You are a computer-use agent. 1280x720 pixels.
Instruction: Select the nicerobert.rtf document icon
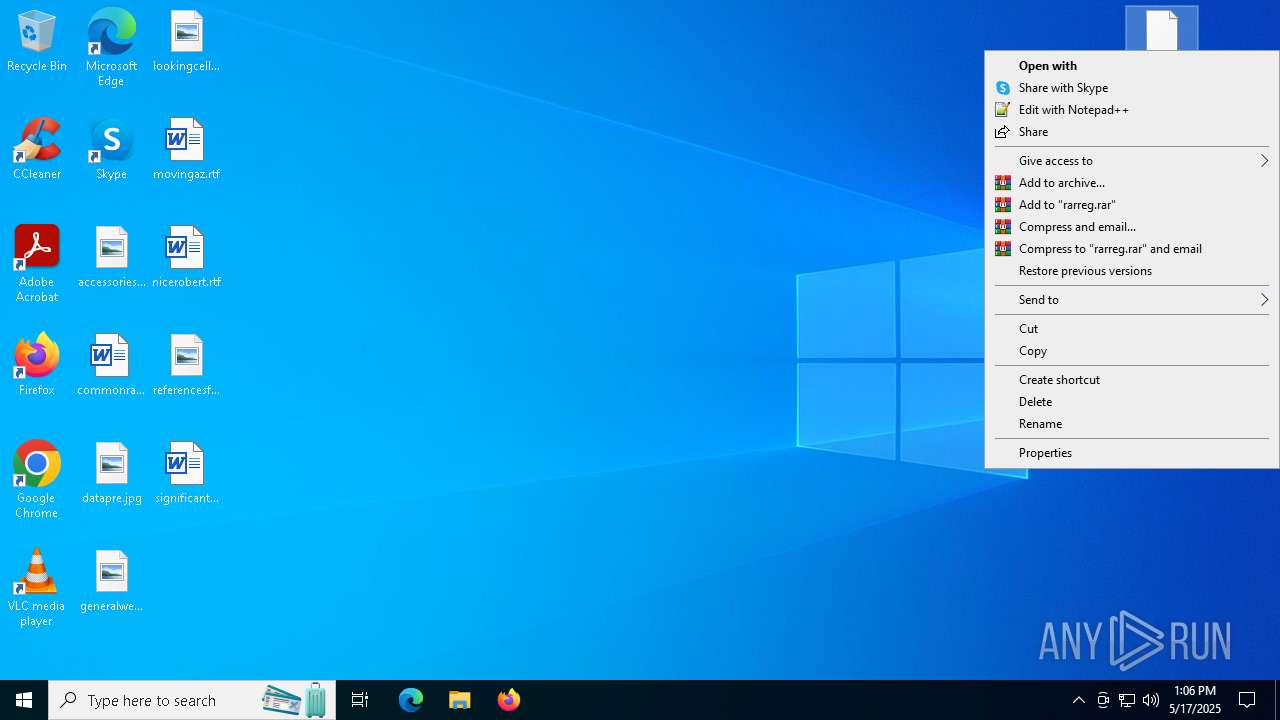pos(186,258)
